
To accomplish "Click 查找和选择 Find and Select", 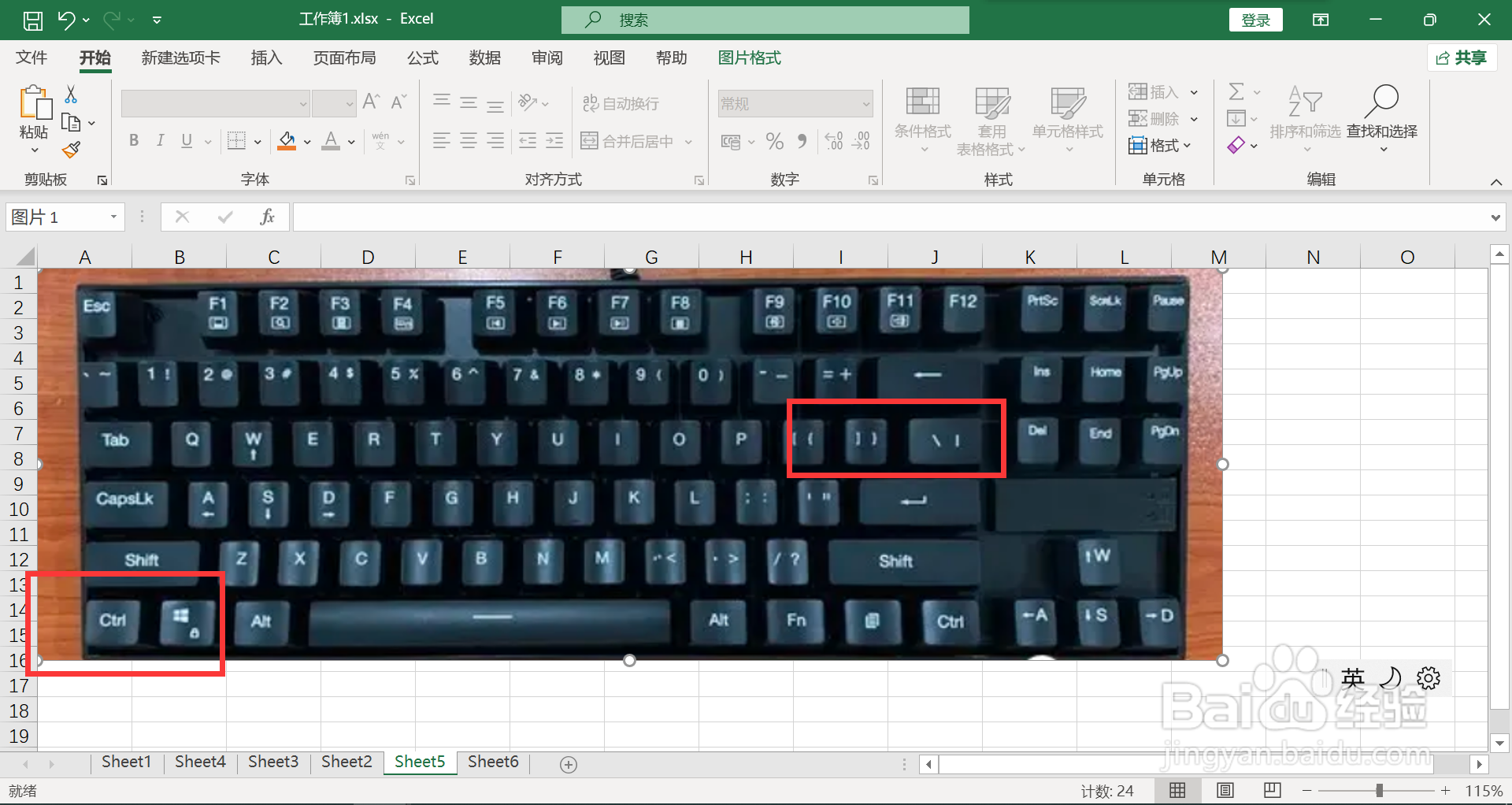I will (1381, 120).
